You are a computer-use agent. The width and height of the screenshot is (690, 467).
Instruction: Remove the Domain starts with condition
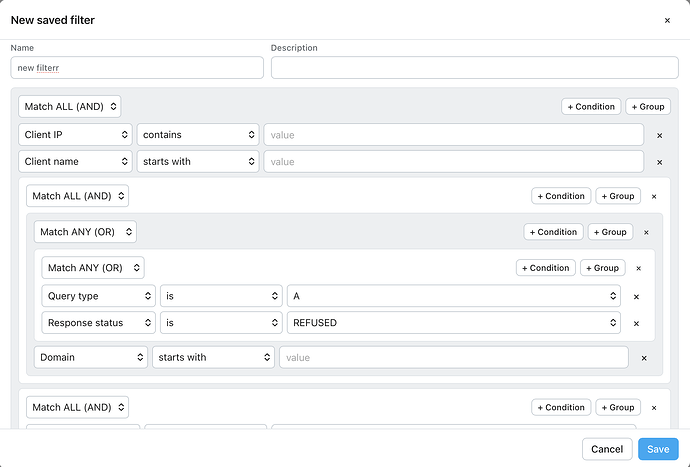(644, 358)
